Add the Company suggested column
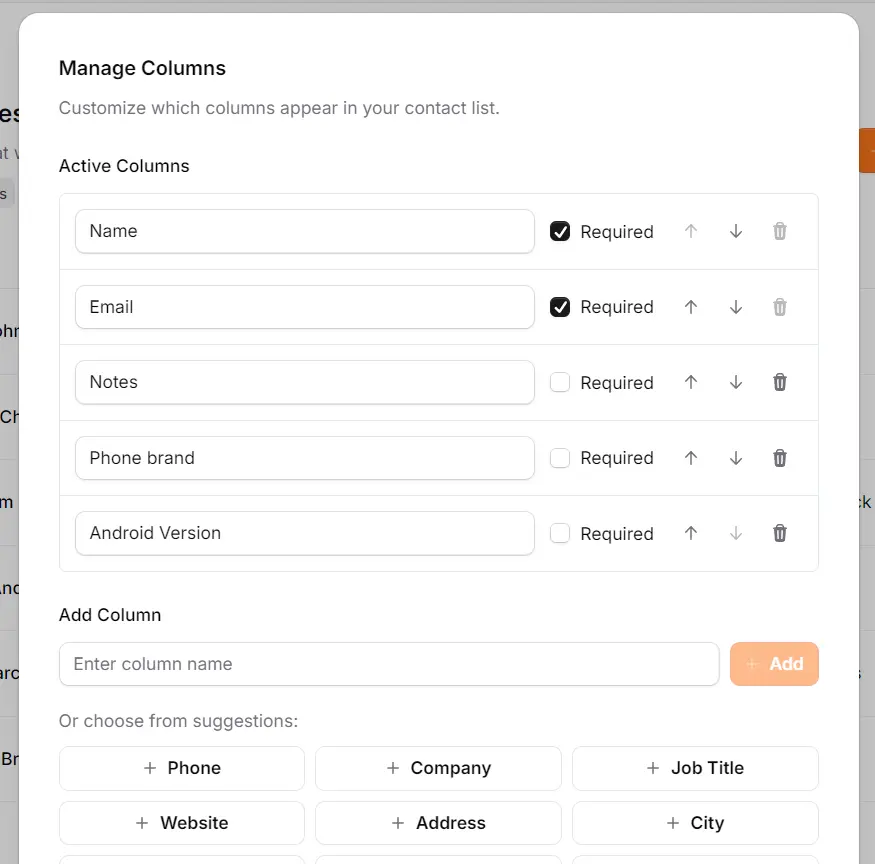 [438, 768]
